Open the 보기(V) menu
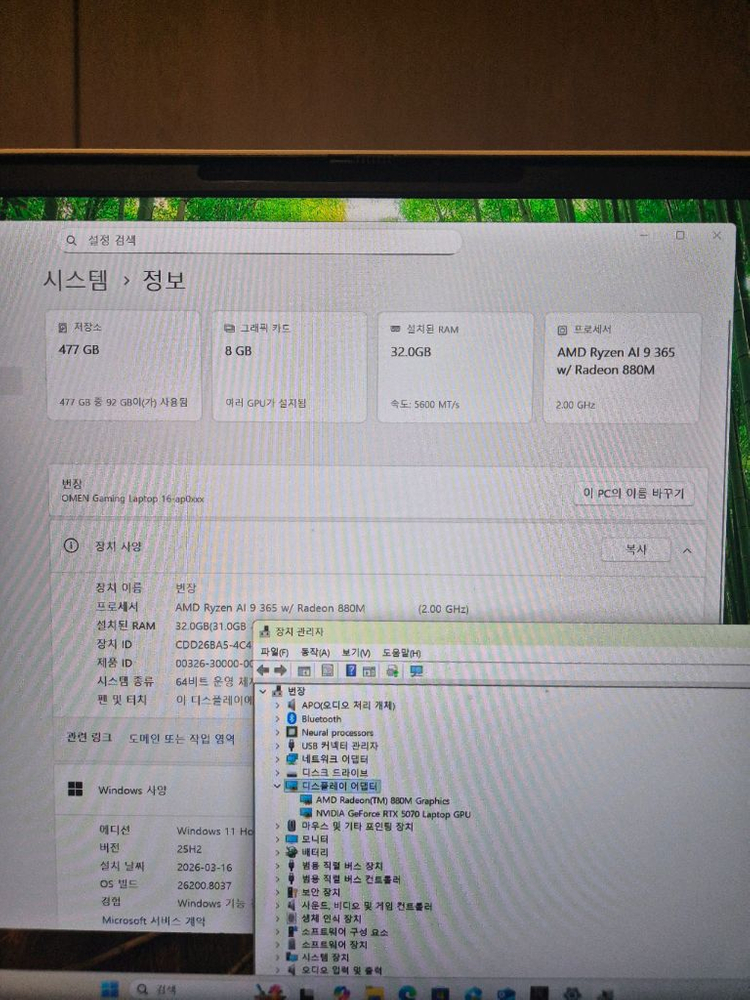This screenshot has width=750, height=1000. coord(356,652)
